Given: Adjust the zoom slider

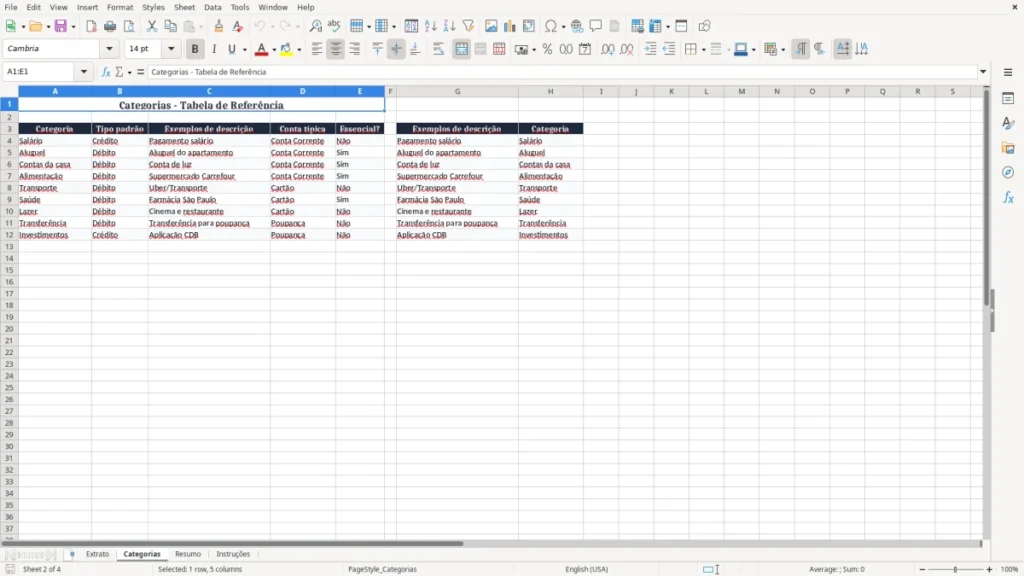Looking at the screenshot, I should click(x=955, y=569).
